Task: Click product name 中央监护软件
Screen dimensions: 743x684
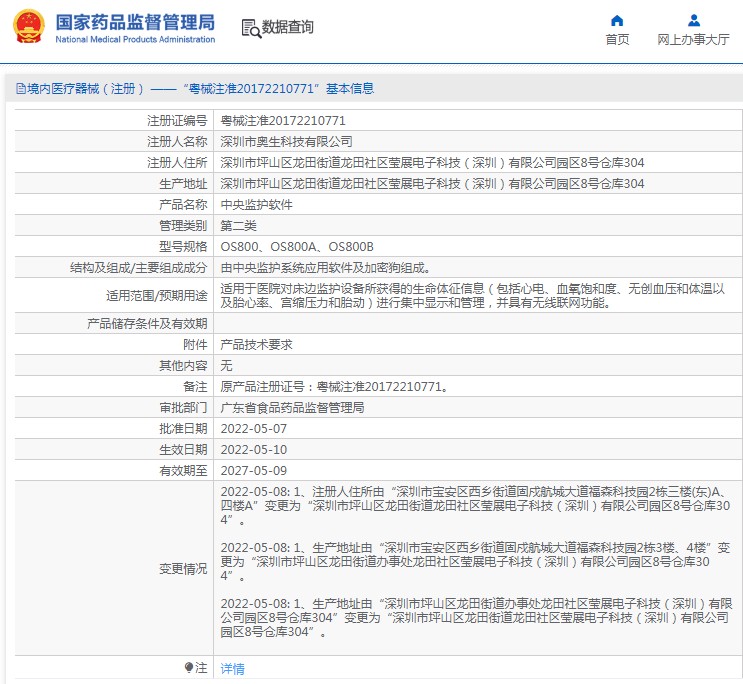Action: [256, 205]
